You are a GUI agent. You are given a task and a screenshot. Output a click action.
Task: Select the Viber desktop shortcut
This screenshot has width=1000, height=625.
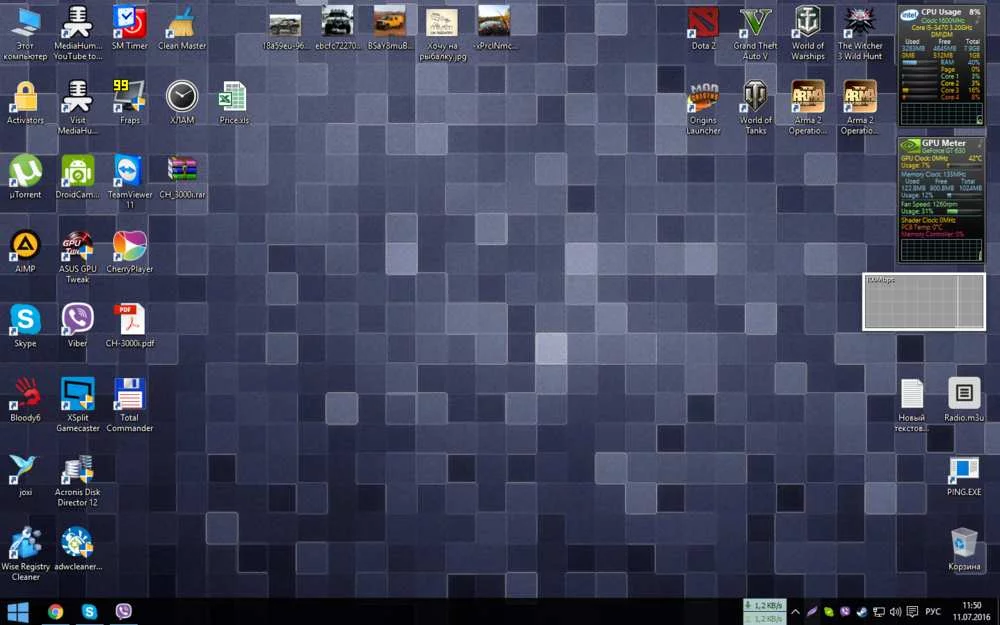click(x=78, y=326)
